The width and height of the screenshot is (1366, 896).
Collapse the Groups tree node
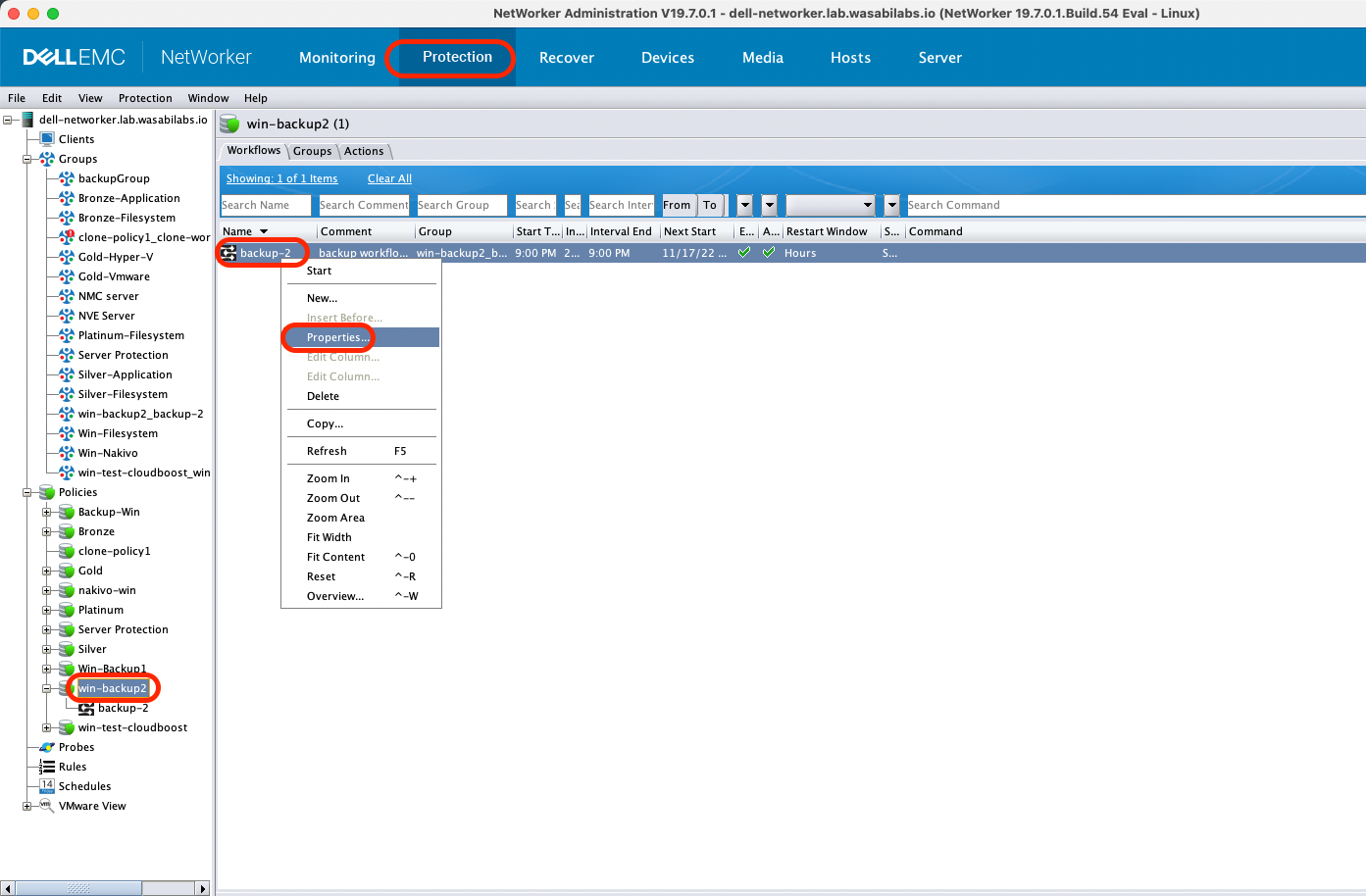point(27,160)
